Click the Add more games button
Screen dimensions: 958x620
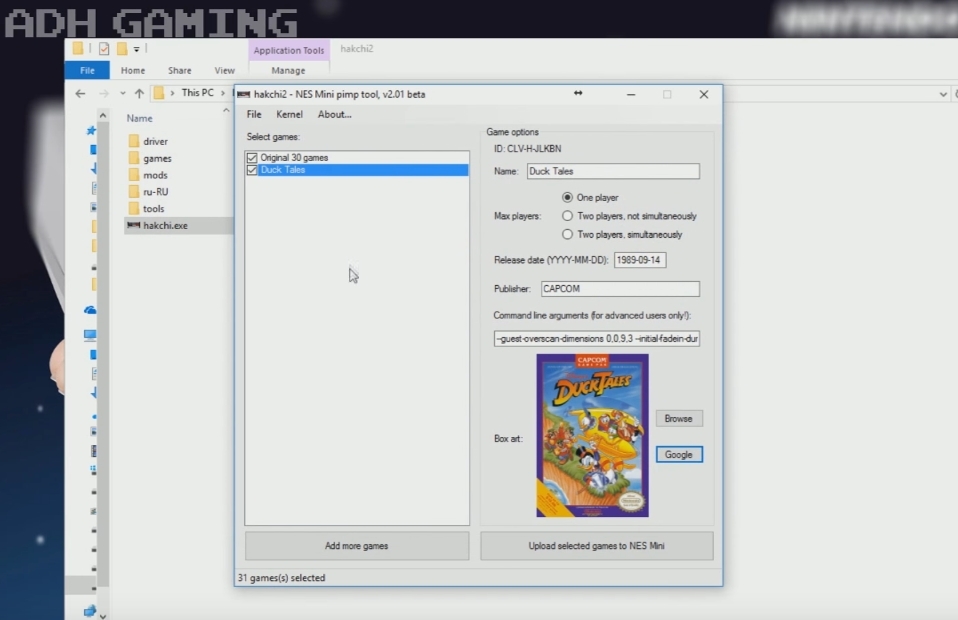(x=356, y=546)
